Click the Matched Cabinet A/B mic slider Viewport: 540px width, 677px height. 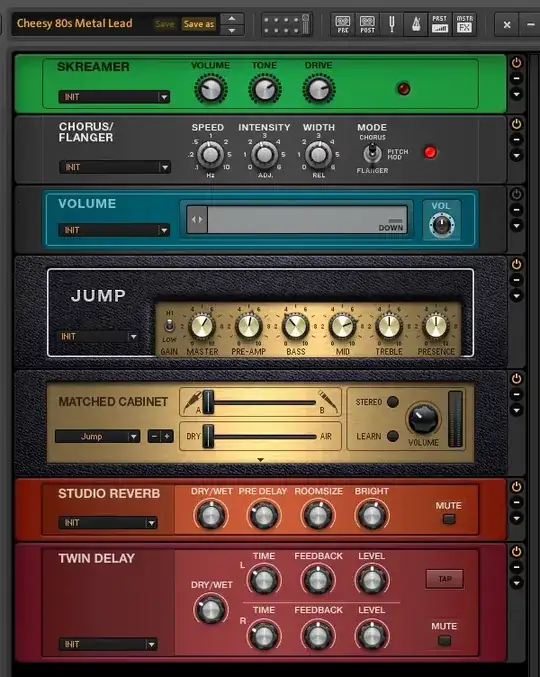tap(260, 402)
